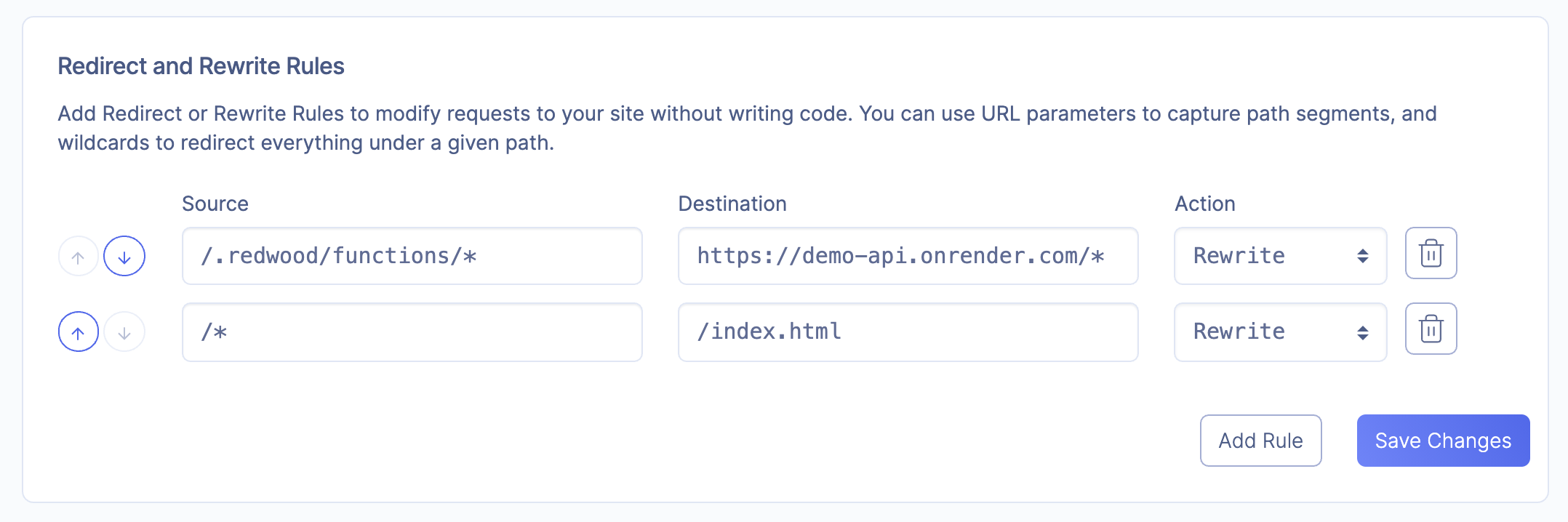
Task: Move the /* rule up
Action: point(79,332)
